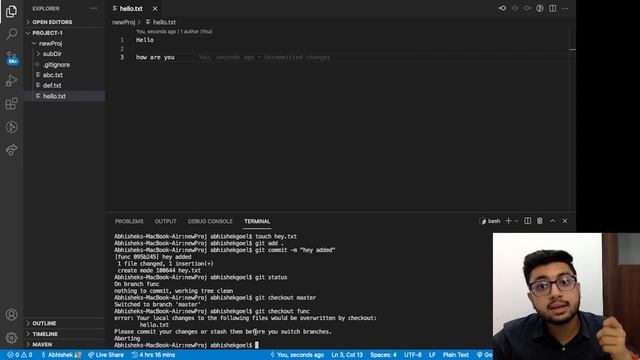Open the Run and Debug view
Image resolution: width=640 pixels, height=360 pixels.
click(11, 80)
